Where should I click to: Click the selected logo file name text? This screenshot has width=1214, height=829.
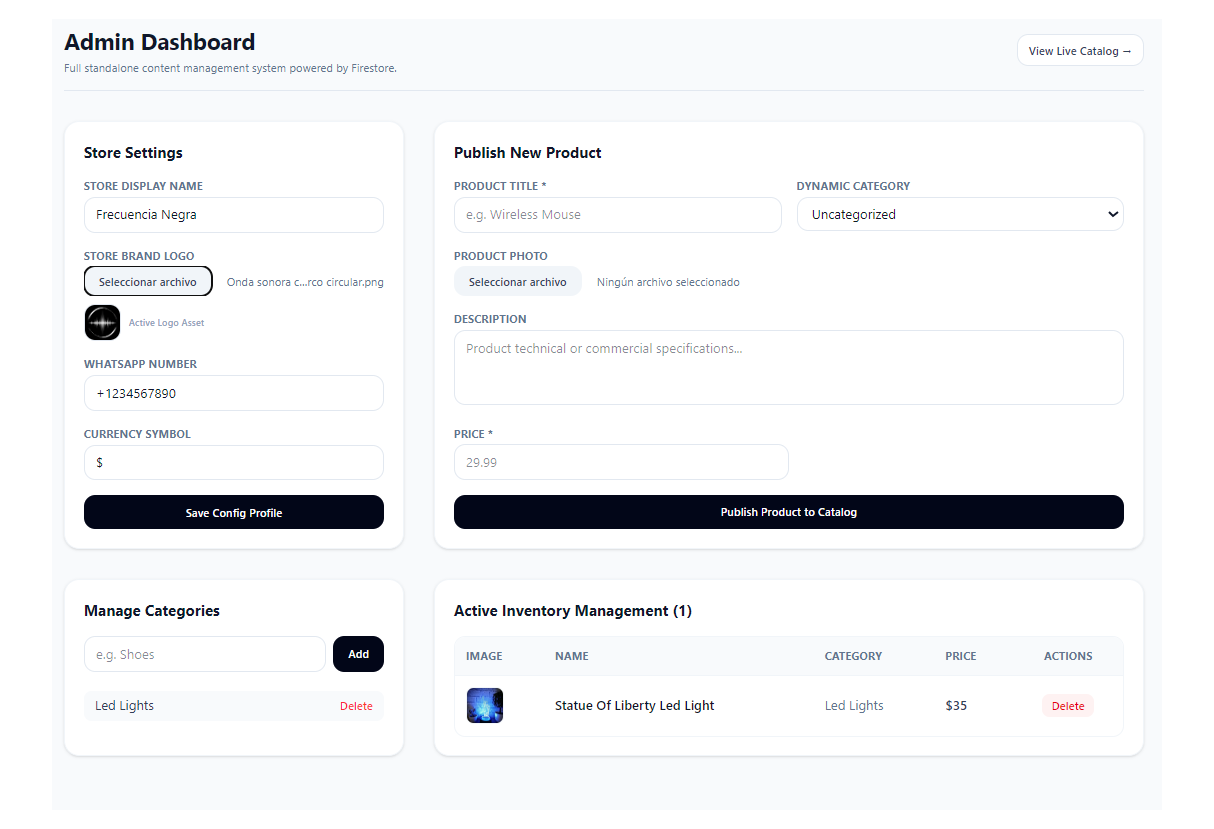(305, 282)
